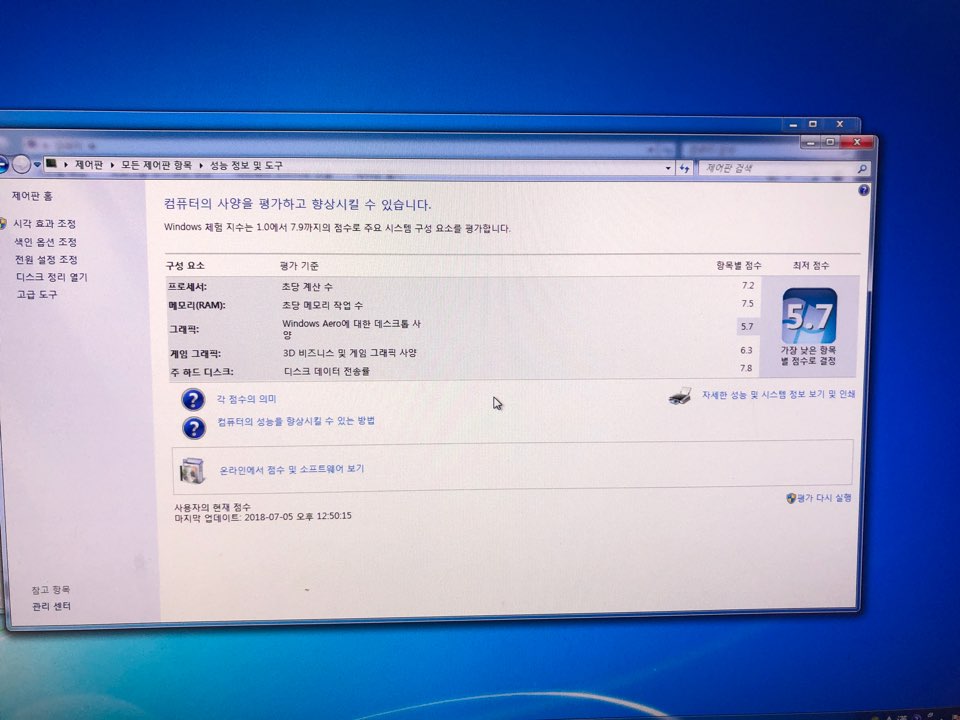Open 자세한 성능 및 시스템 정보 보기 및 인쇄
This screenshot has width=960, height=720.
pos(778,395)
